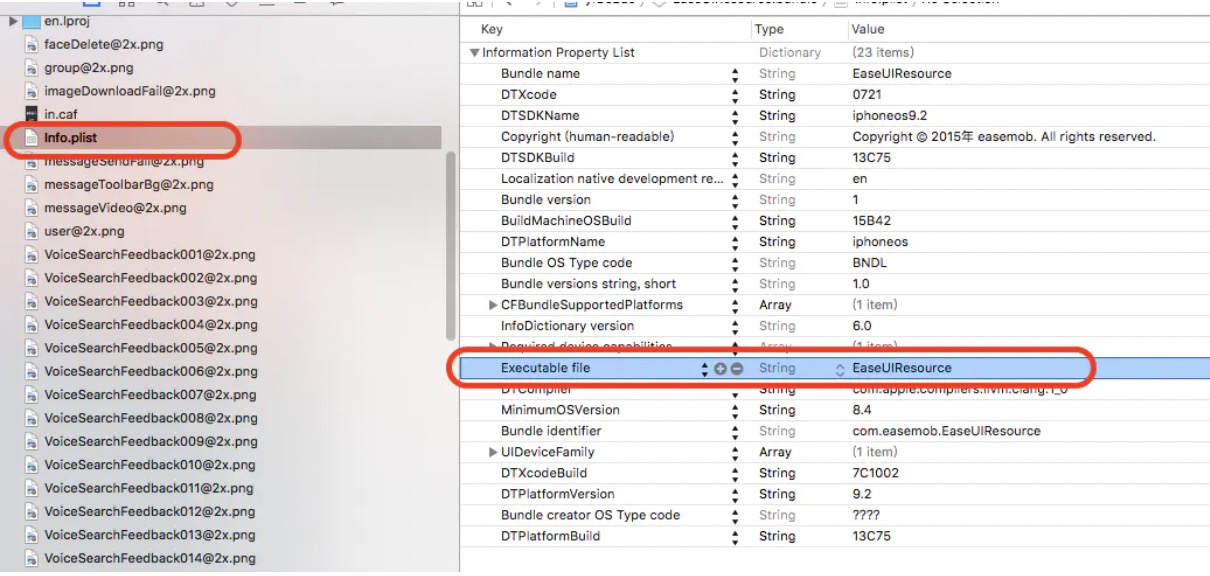Image resolution: width=1210 pixels, height=576 pixels.
Task: Click the DTXcodeBuild value 7C1002
Action: [875, 473]
